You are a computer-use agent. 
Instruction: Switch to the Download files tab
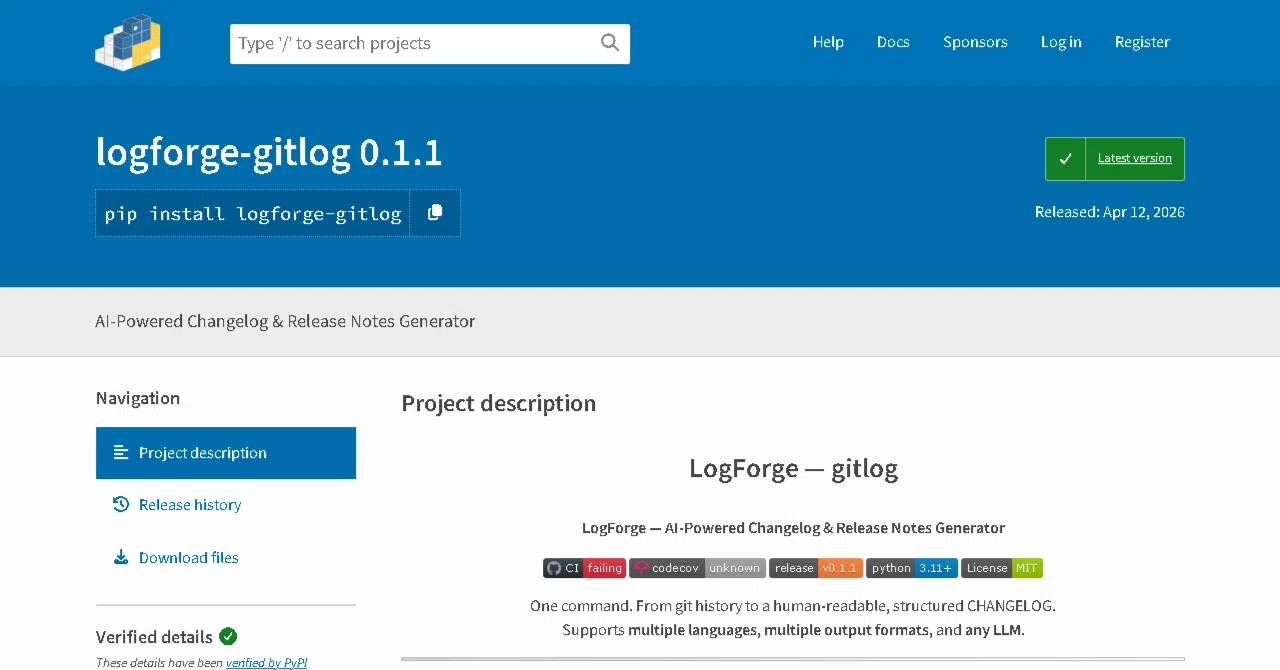tap(226, 558)
